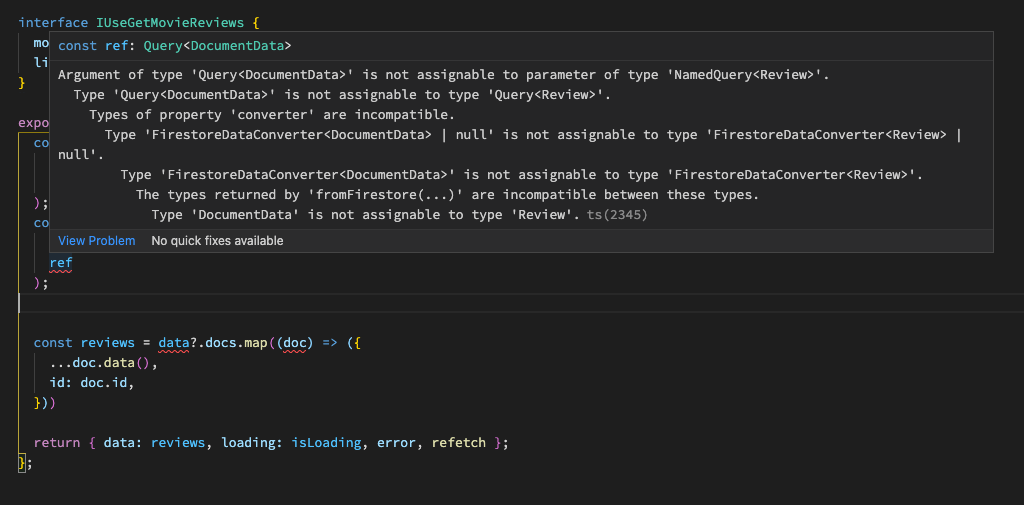Screen dimensions: 1024x505
Task: Click the 'ts(2345)' error code
Action: pyautogui.click(x=617, y=214)
